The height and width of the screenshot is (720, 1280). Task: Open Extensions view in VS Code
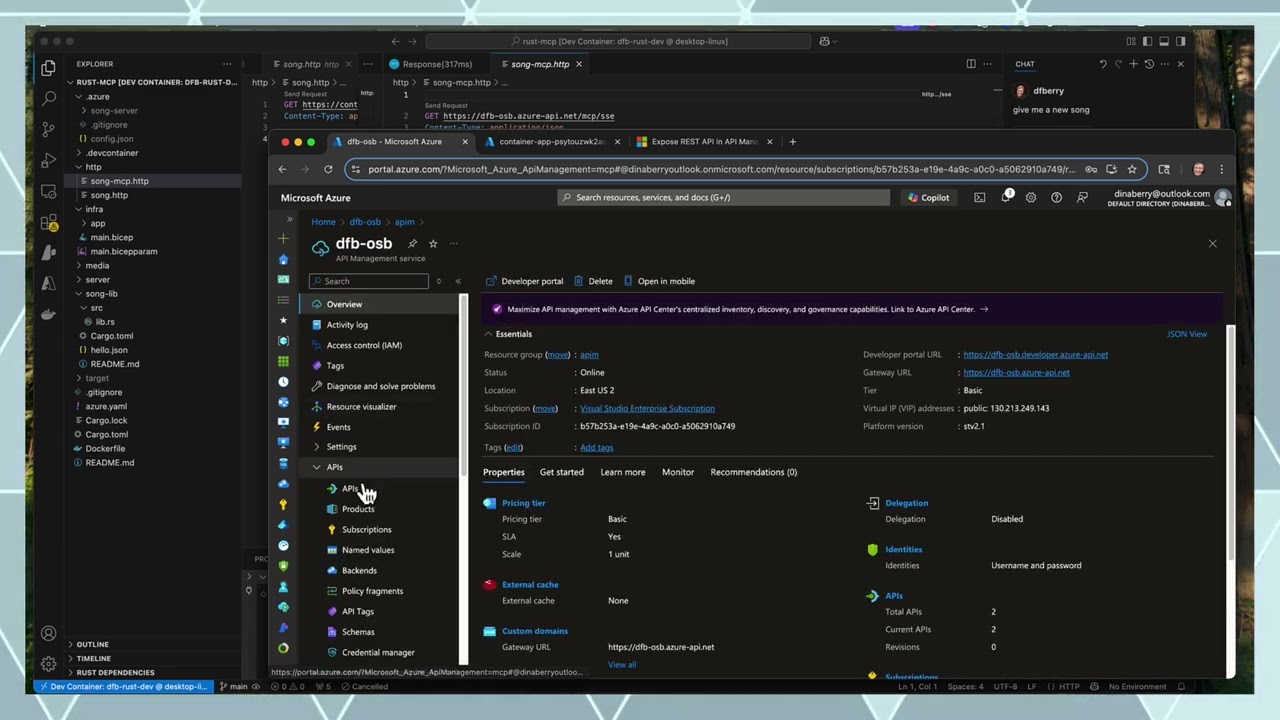(48, 223)
